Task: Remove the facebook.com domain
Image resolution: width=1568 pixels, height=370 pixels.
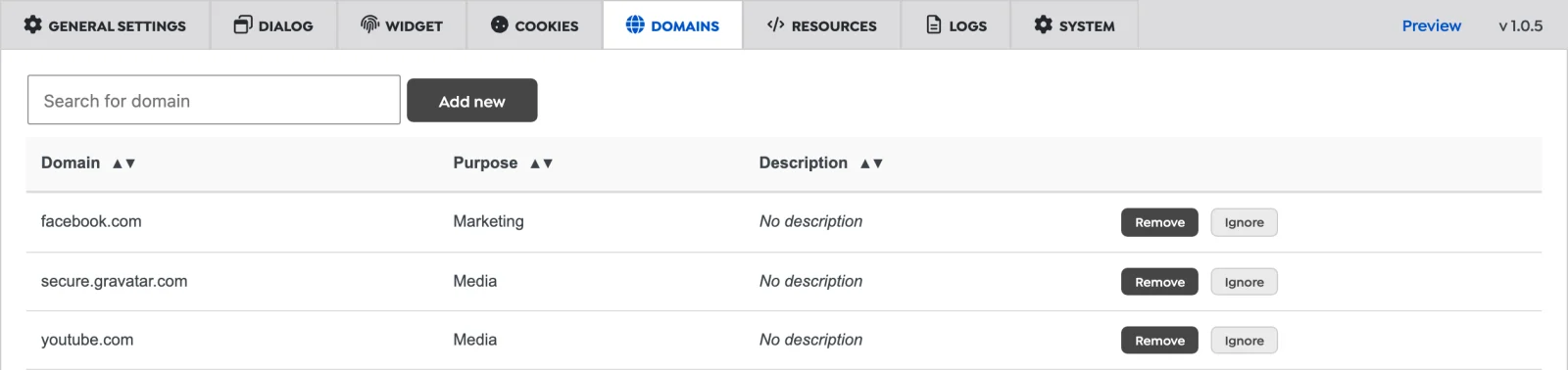Action: point(1159,222)
